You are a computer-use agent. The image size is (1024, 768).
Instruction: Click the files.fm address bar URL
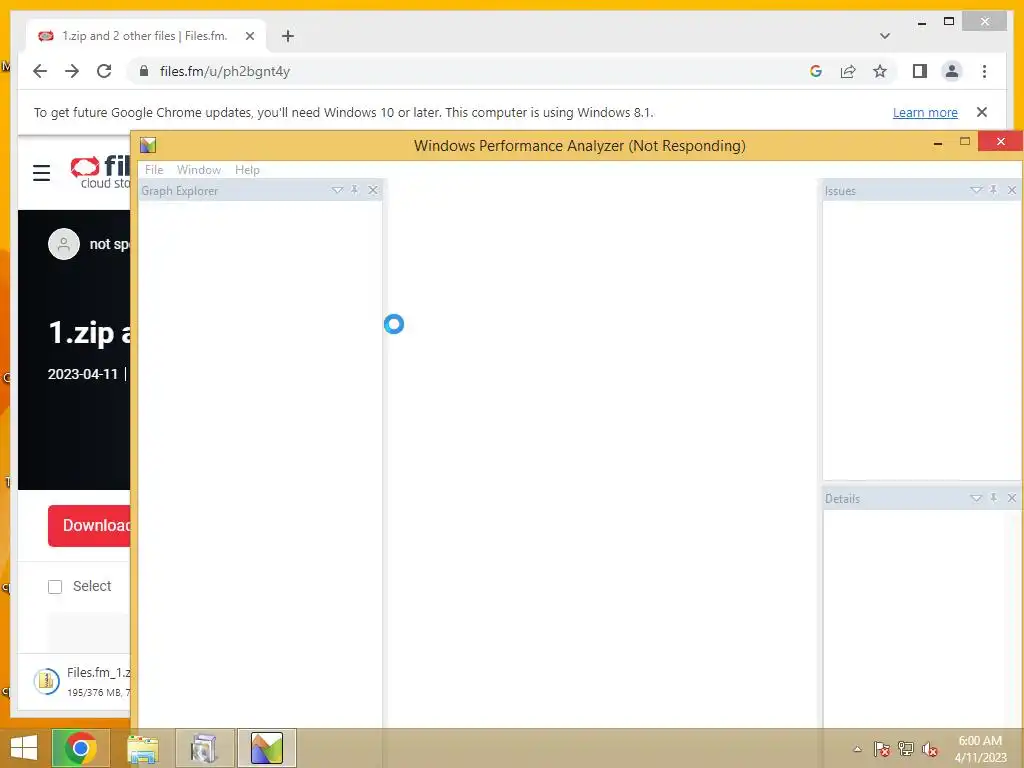[x=225, y=71]
